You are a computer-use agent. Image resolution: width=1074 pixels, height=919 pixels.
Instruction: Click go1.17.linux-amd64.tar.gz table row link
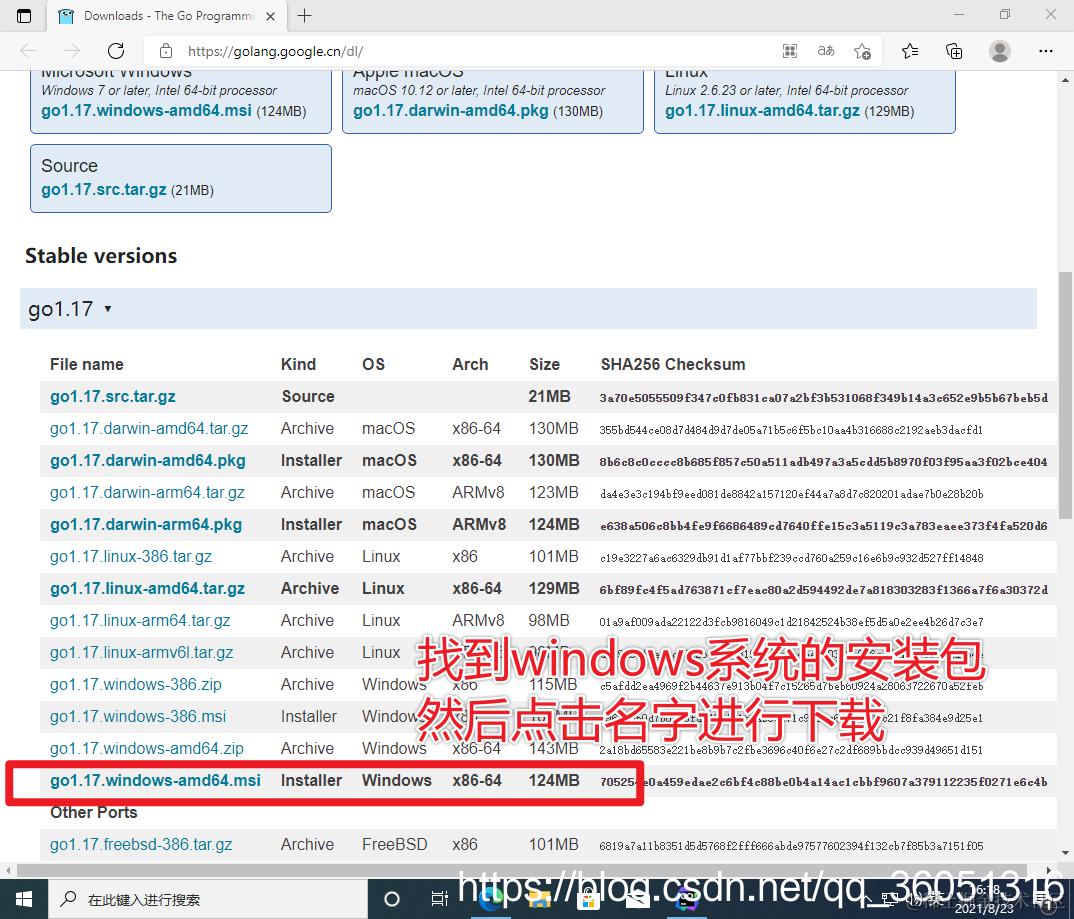(147, 589)
